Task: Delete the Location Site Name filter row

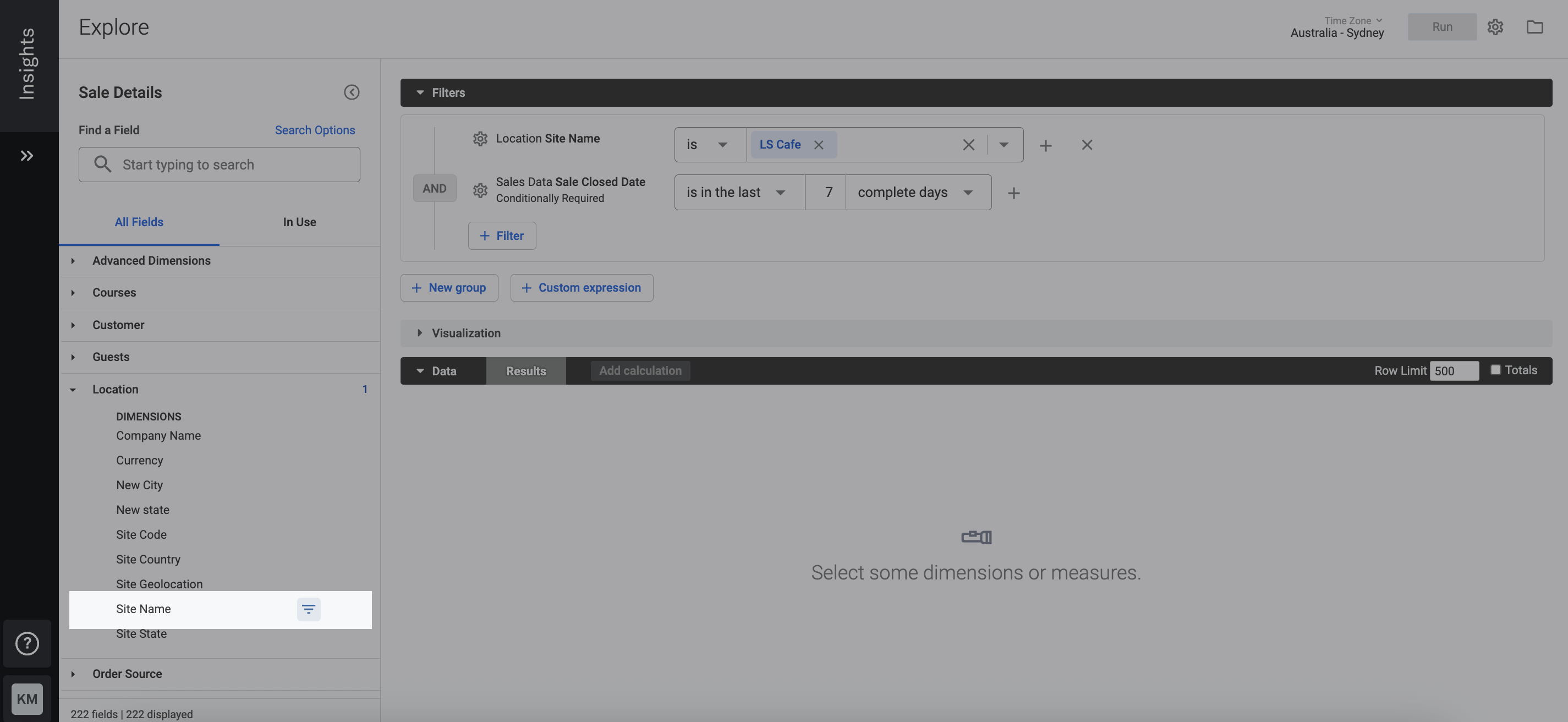Action: pyautogui.click(x=1087, y=145)
